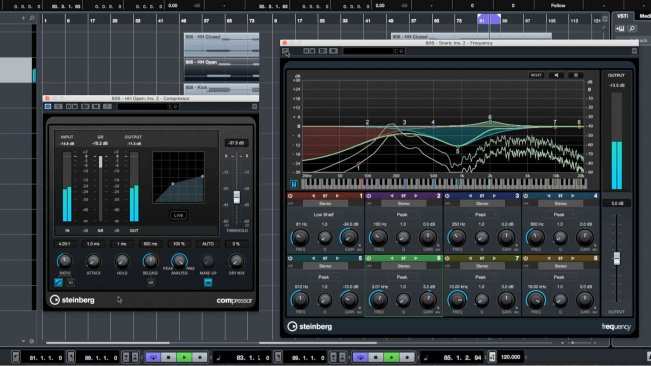
Task: Click the auto release AR button
Action: pos(150,283)
